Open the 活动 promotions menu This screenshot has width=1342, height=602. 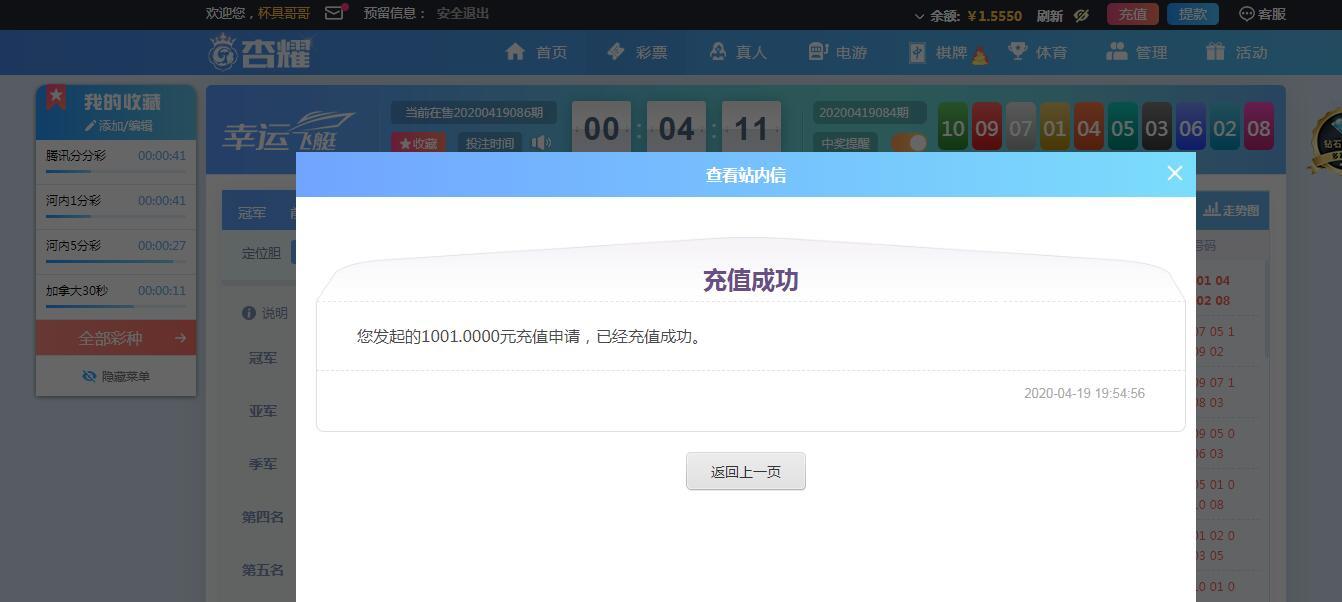pos(1237,52)
